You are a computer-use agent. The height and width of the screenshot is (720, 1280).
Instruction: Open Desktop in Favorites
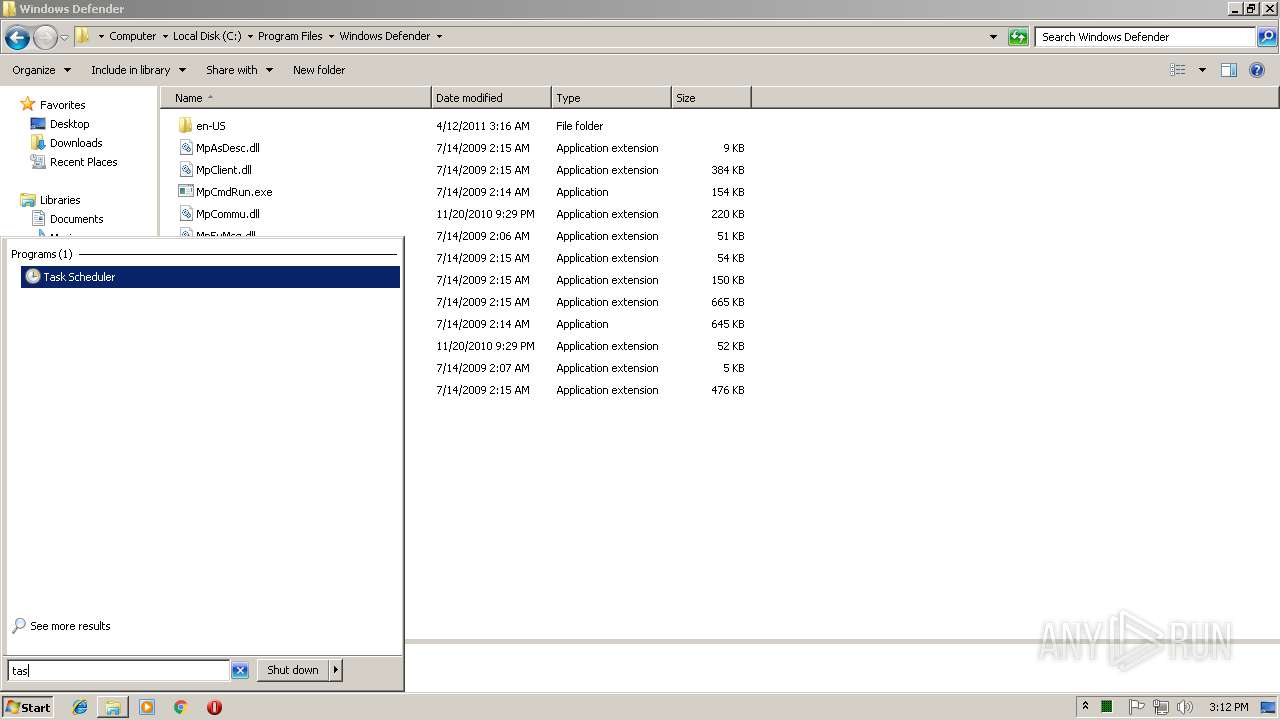click(69, 124)
